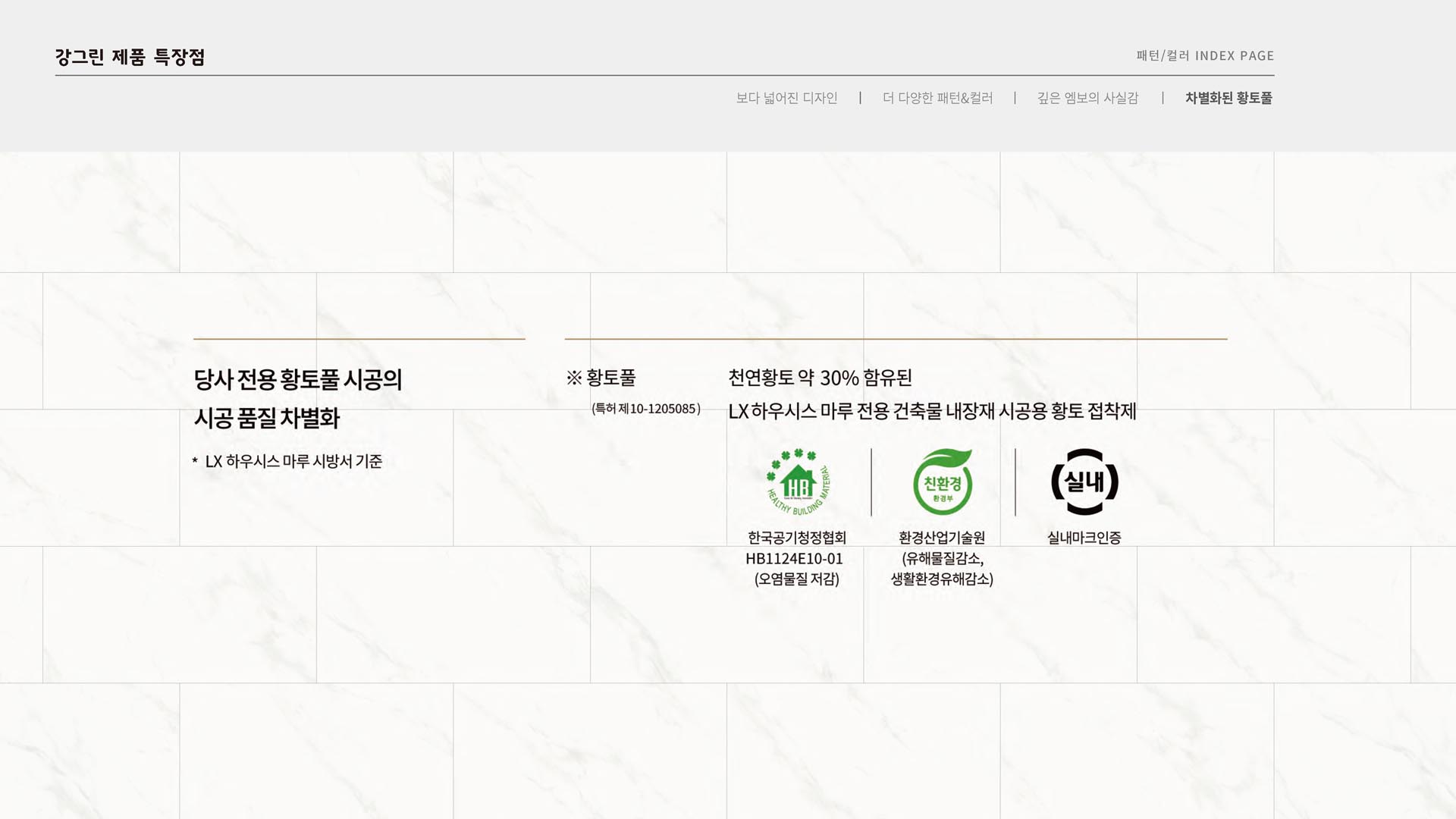Click the 환경산업기술원 caption
Viewport: 1456px width, 819px height.
coord(942,538)
